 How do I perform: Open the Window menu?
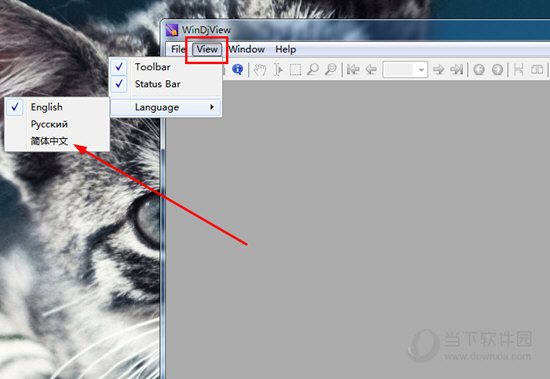click(247, 49)
